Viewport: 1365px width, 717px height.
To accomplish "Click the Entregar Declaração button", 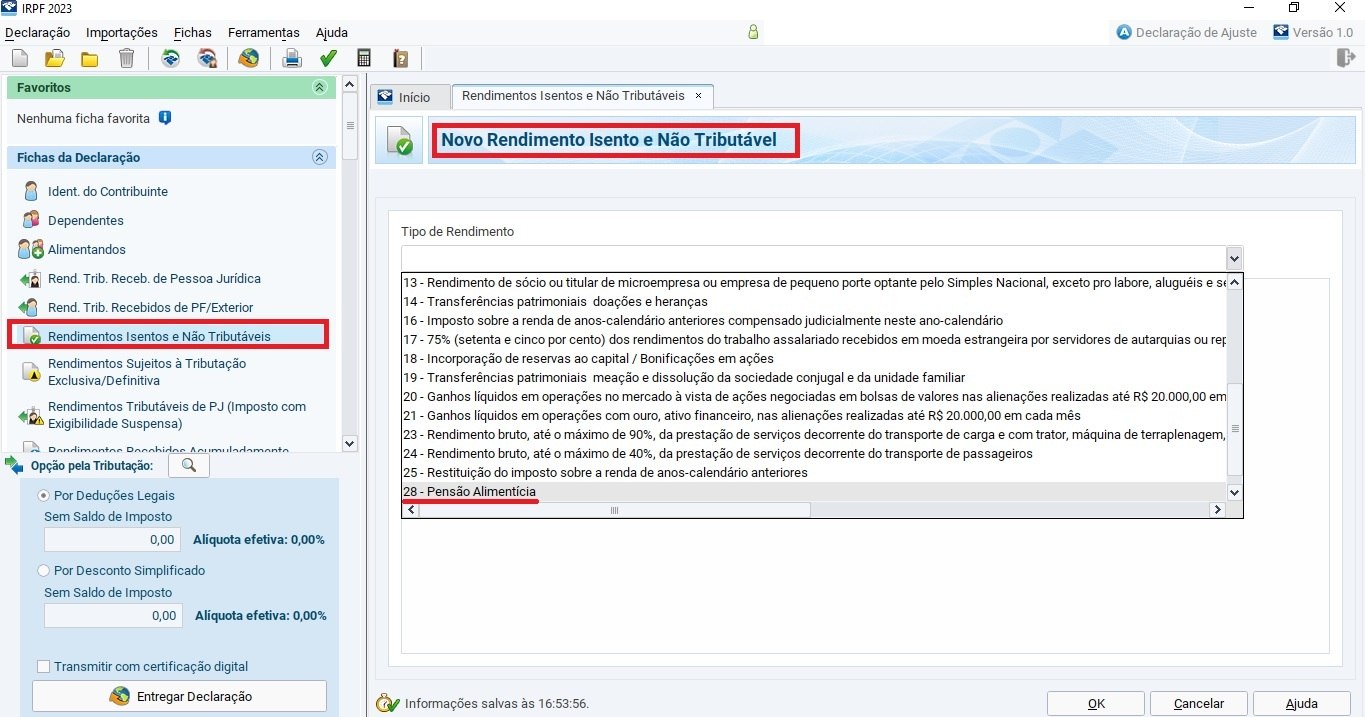I will coord(180,696).
